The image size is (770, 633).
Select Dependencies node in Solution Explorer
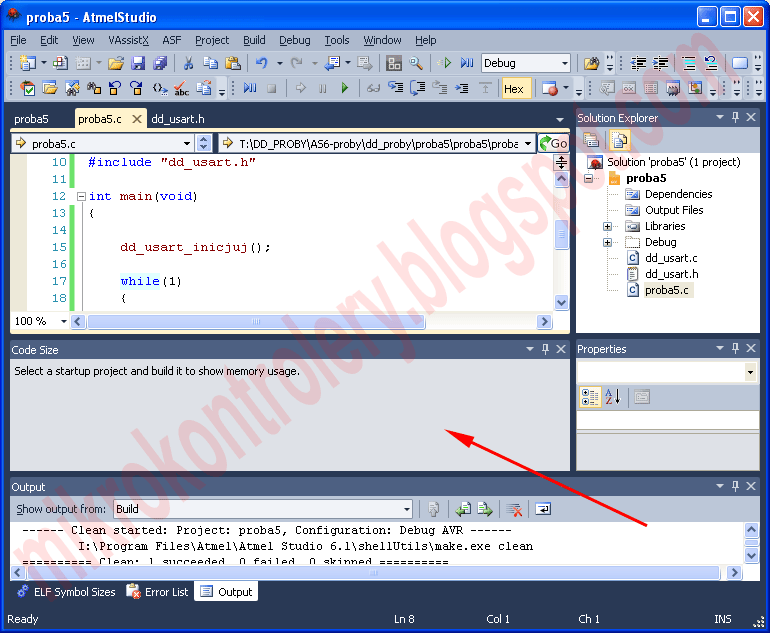pos(678,194)
